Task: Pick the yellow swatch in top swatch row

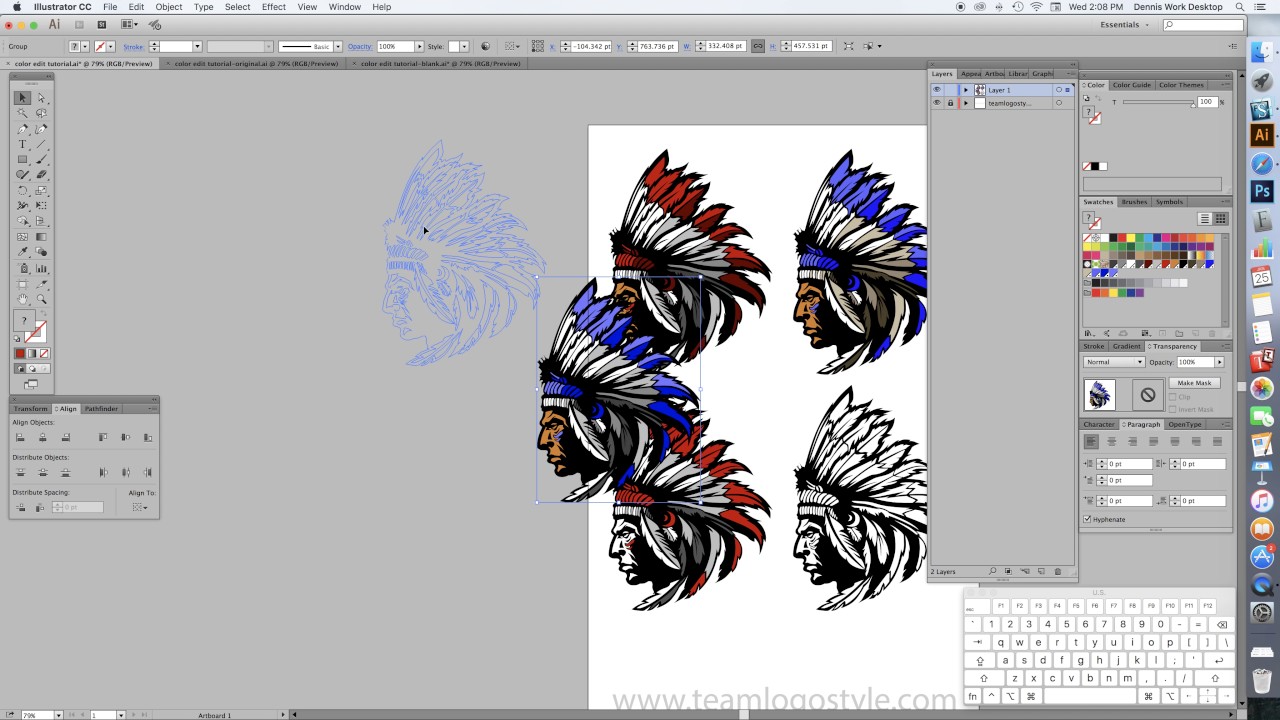Action: pyautogui.click(x=1131, y=238)
